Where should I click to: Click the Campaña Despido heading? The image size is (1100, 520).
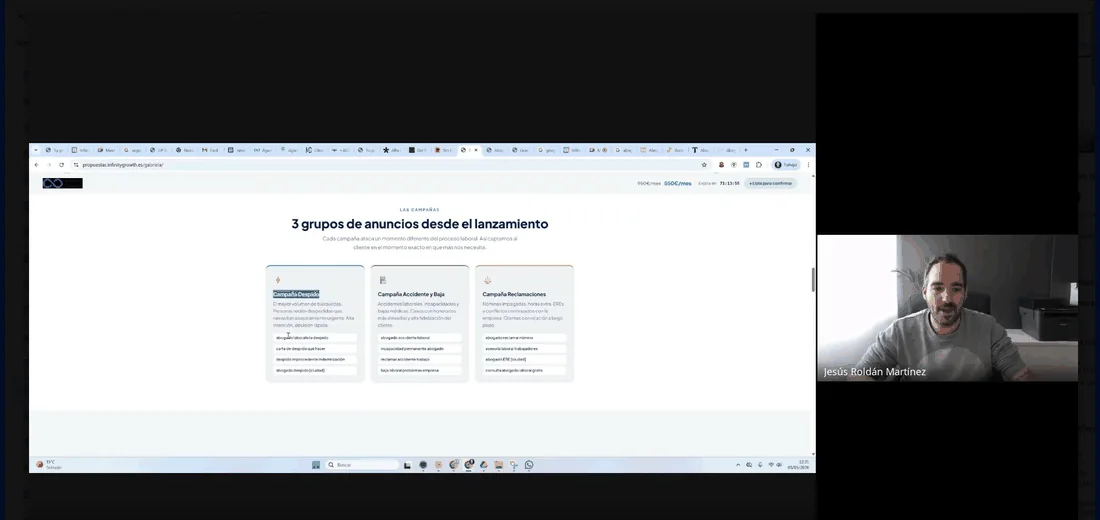pyautogui.click(x=296, y=294)
